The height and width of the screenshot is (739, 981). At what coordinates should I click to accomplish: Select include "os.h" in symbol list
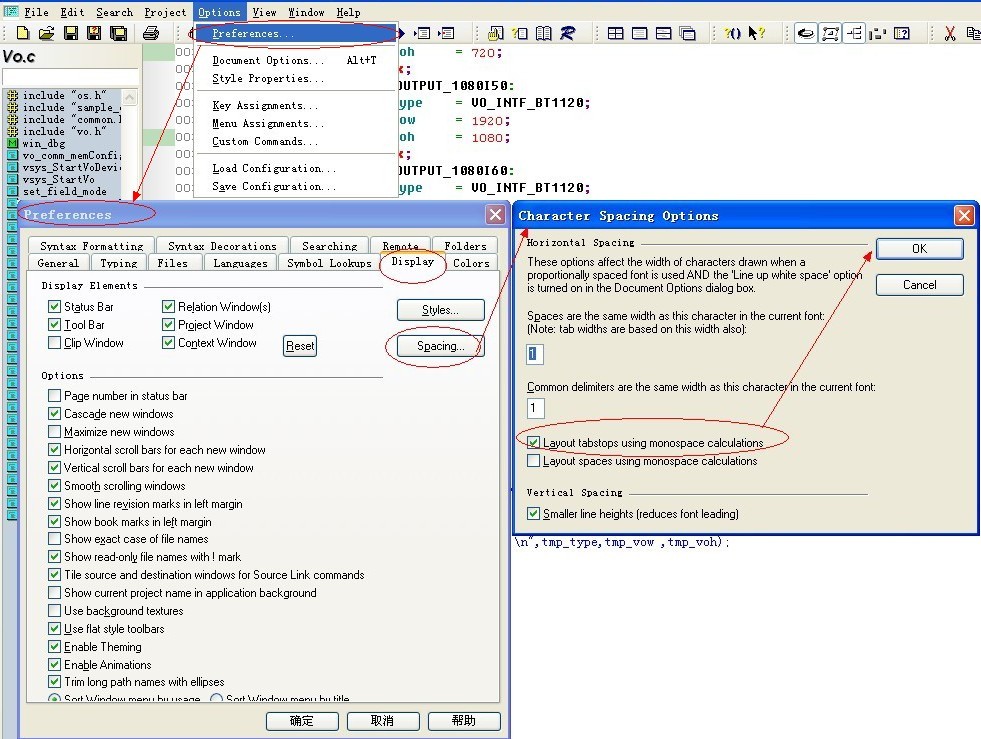coord(64,95)
